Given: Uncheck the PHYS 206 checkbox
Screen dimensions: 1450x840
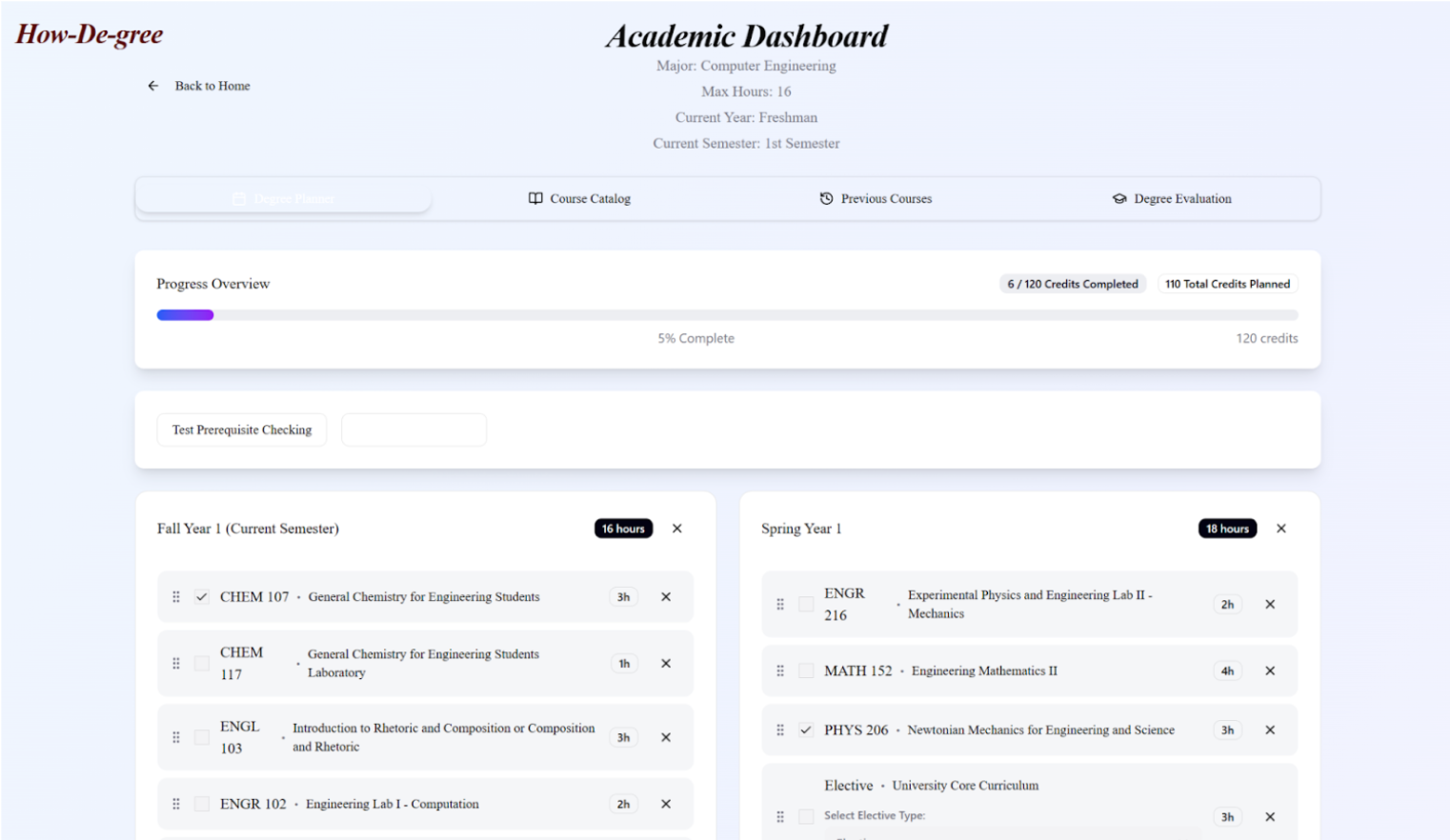Looking at the screenshot, I should [x=806, y=730].
